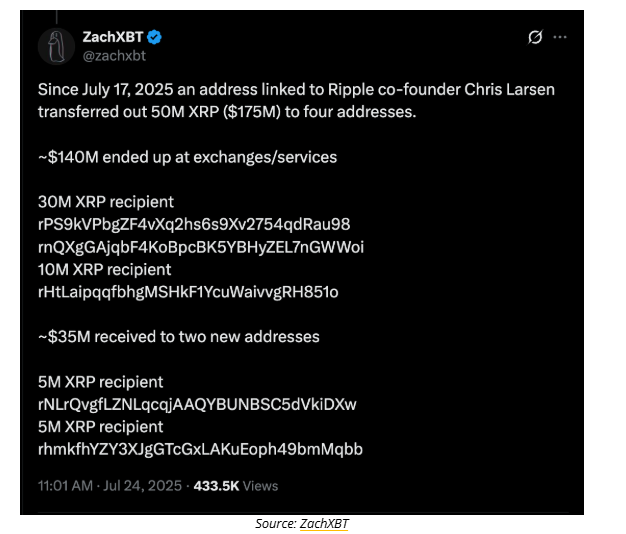Open the ZachXBT display name

(112, 37)
